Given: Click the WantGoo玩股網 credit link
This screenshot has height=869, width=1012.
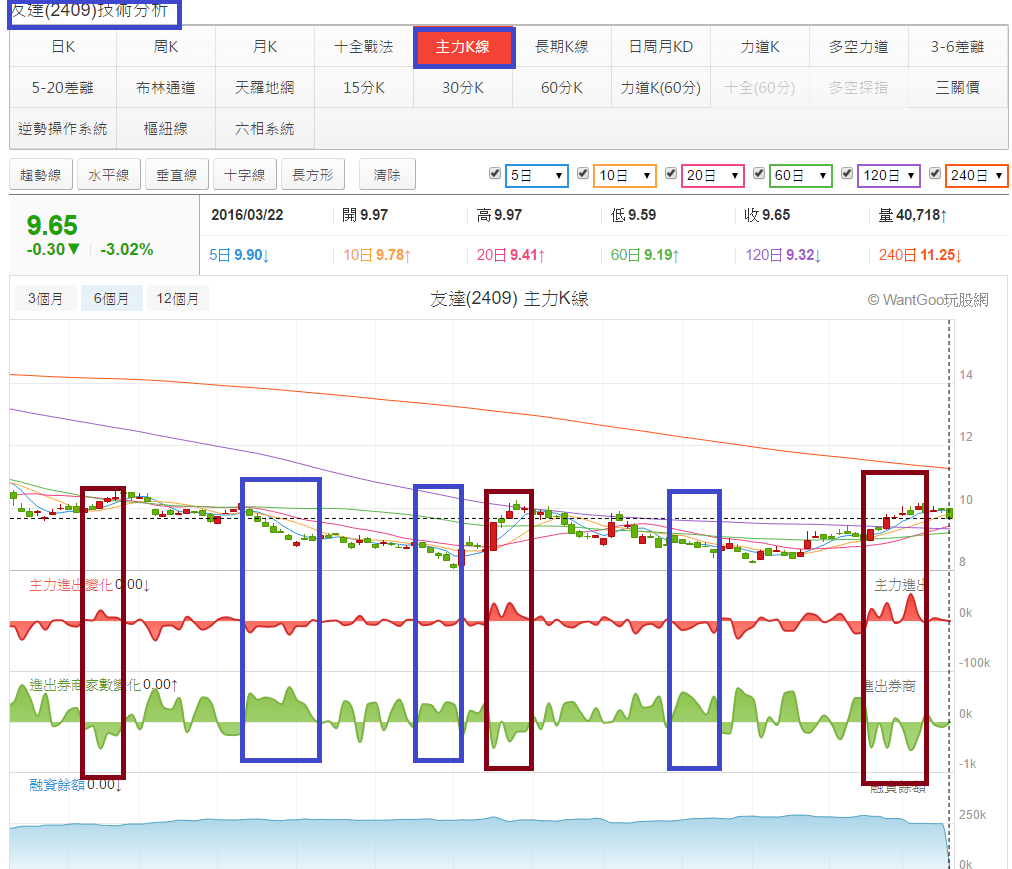Looking at the screenshot, I should click(927, 299).
